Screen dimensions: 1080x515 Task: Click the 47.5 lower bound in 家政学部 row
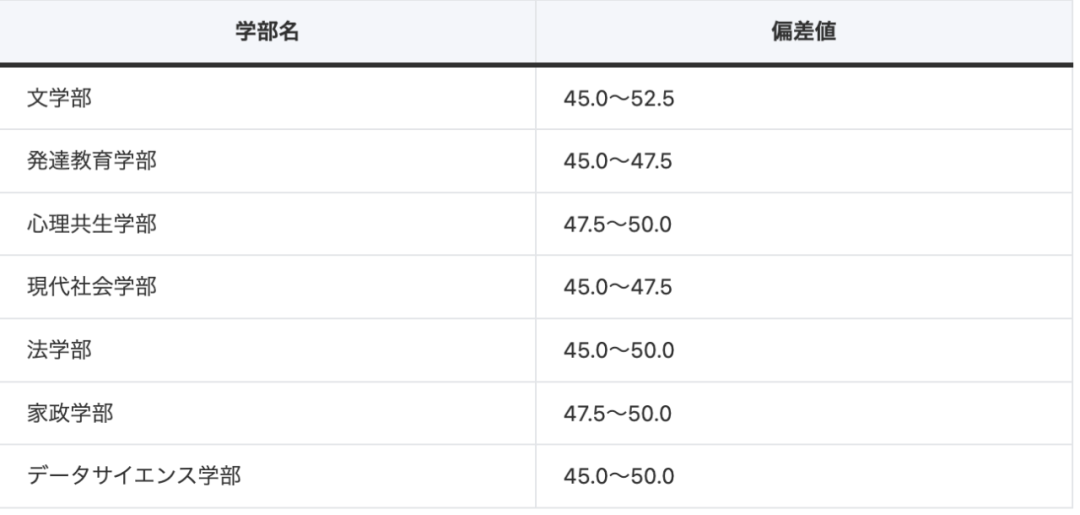(584, 413)
